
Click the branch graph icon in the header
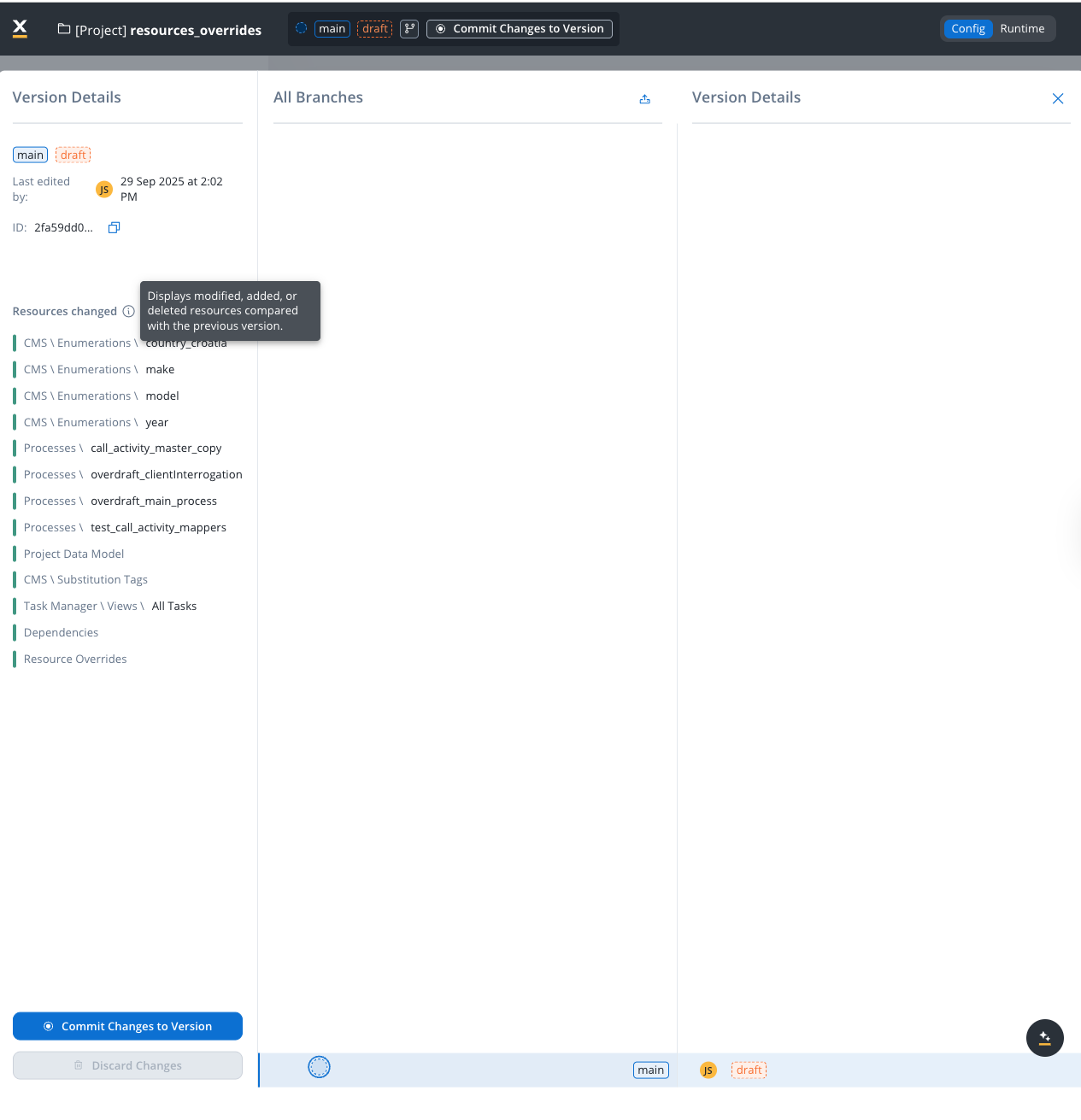(x=408, y=28)
